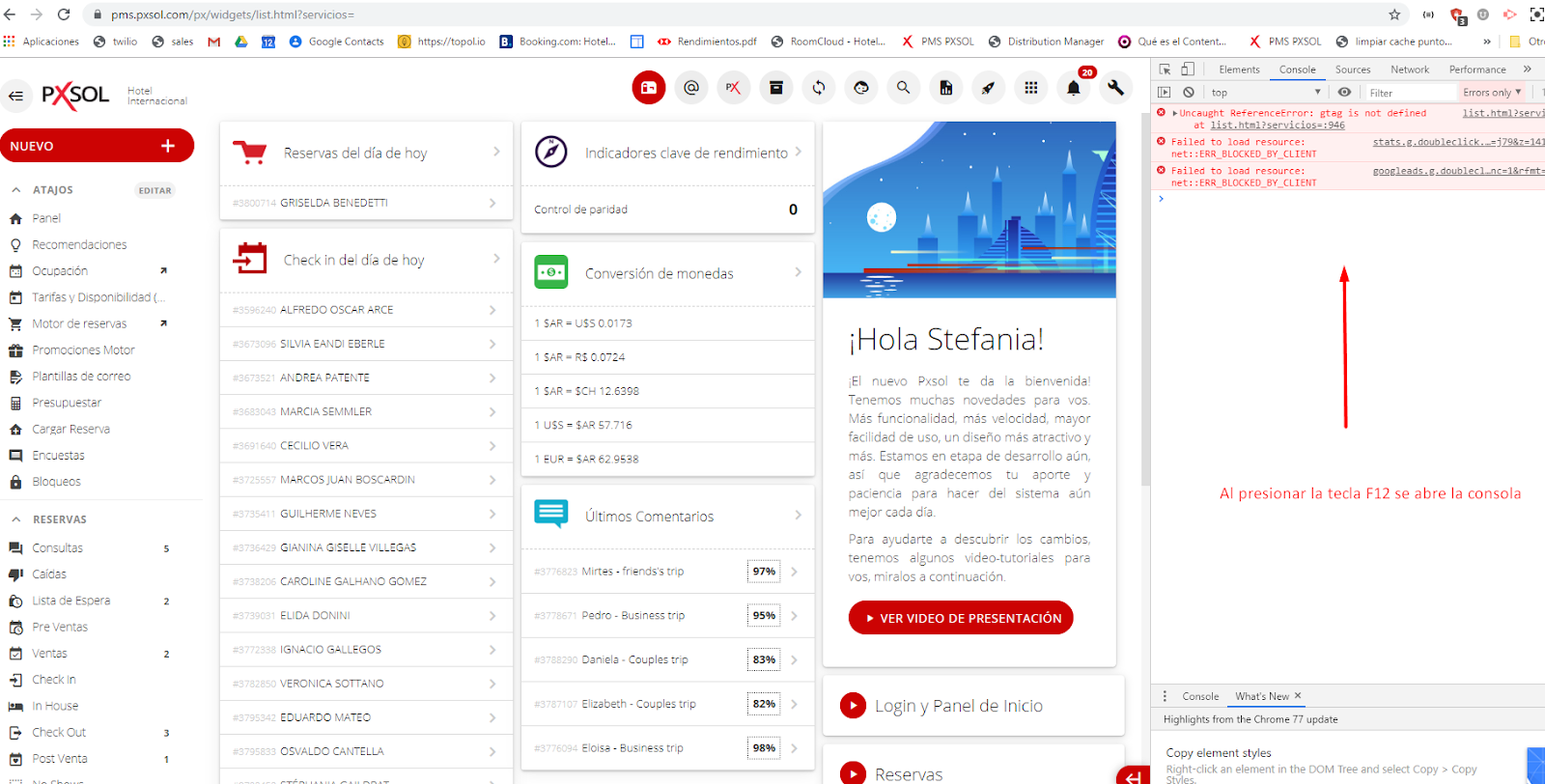Image resolution: width=1545 pixels, height=784 pixels.
Task: Click EDITAR next to ATAJOS
Action: 154,190
